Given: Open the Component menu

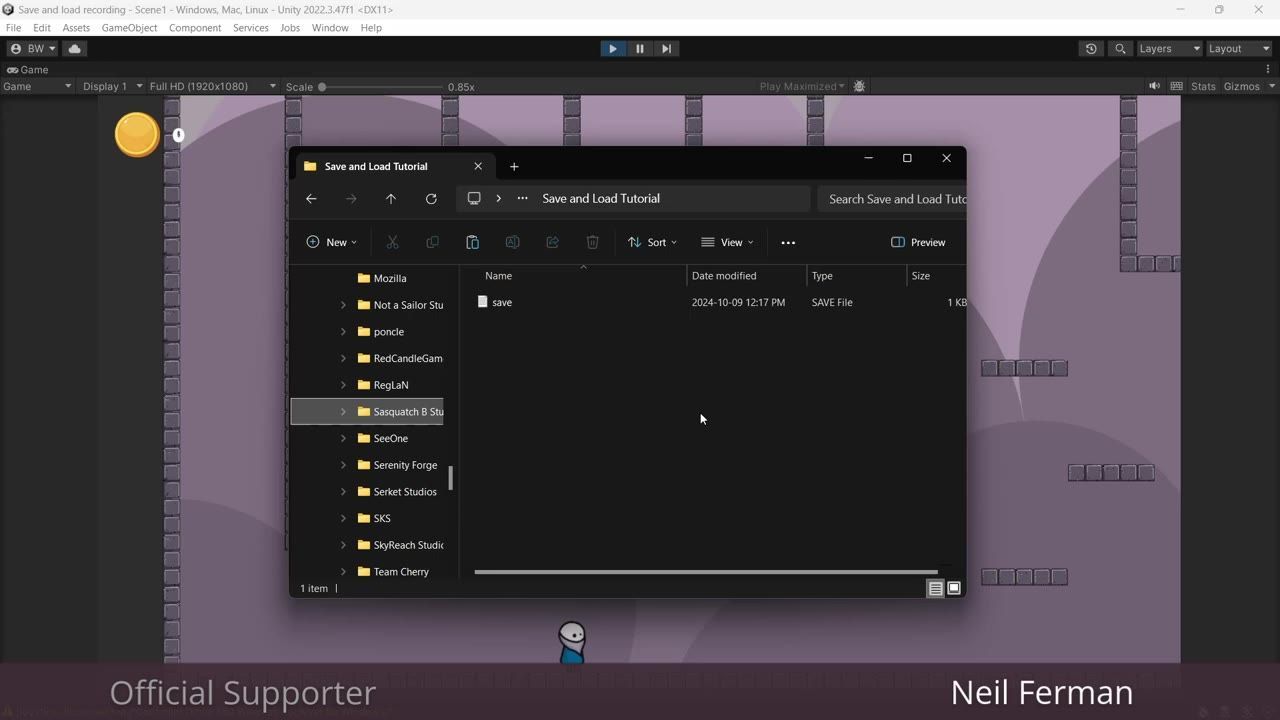Looking at the screenshot, I should point(195,28).
